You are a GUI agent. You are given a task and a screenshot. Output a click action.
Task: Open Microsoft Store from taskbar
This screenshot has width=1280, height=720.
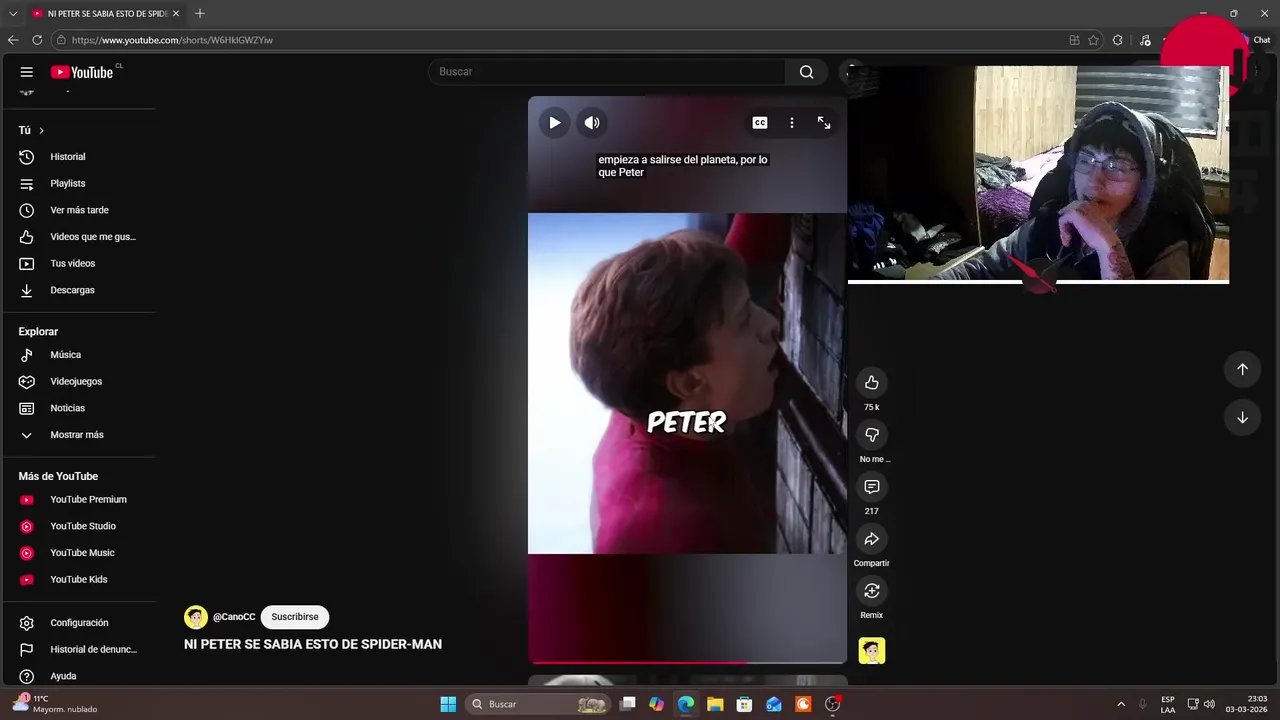pyautogui.click(x=744, y=704)
